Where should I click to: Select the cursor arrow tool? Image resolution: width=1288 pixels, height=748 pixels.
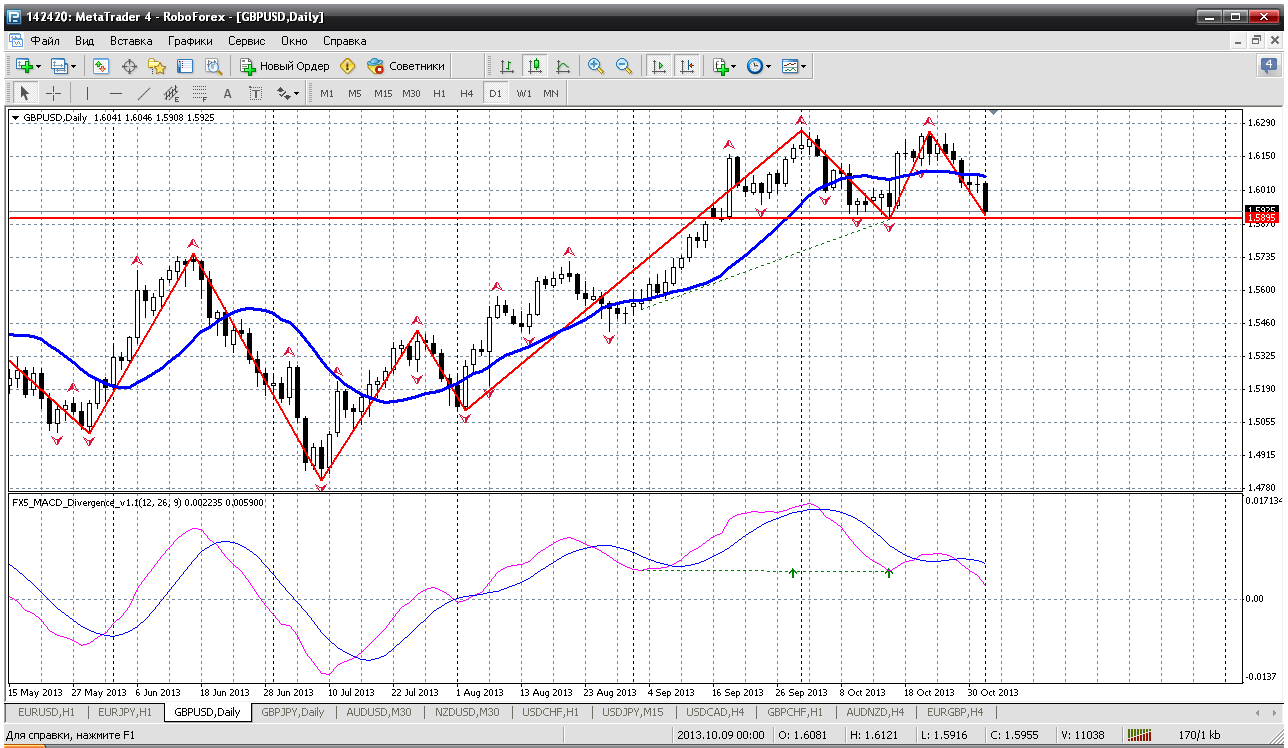(25, 93)
